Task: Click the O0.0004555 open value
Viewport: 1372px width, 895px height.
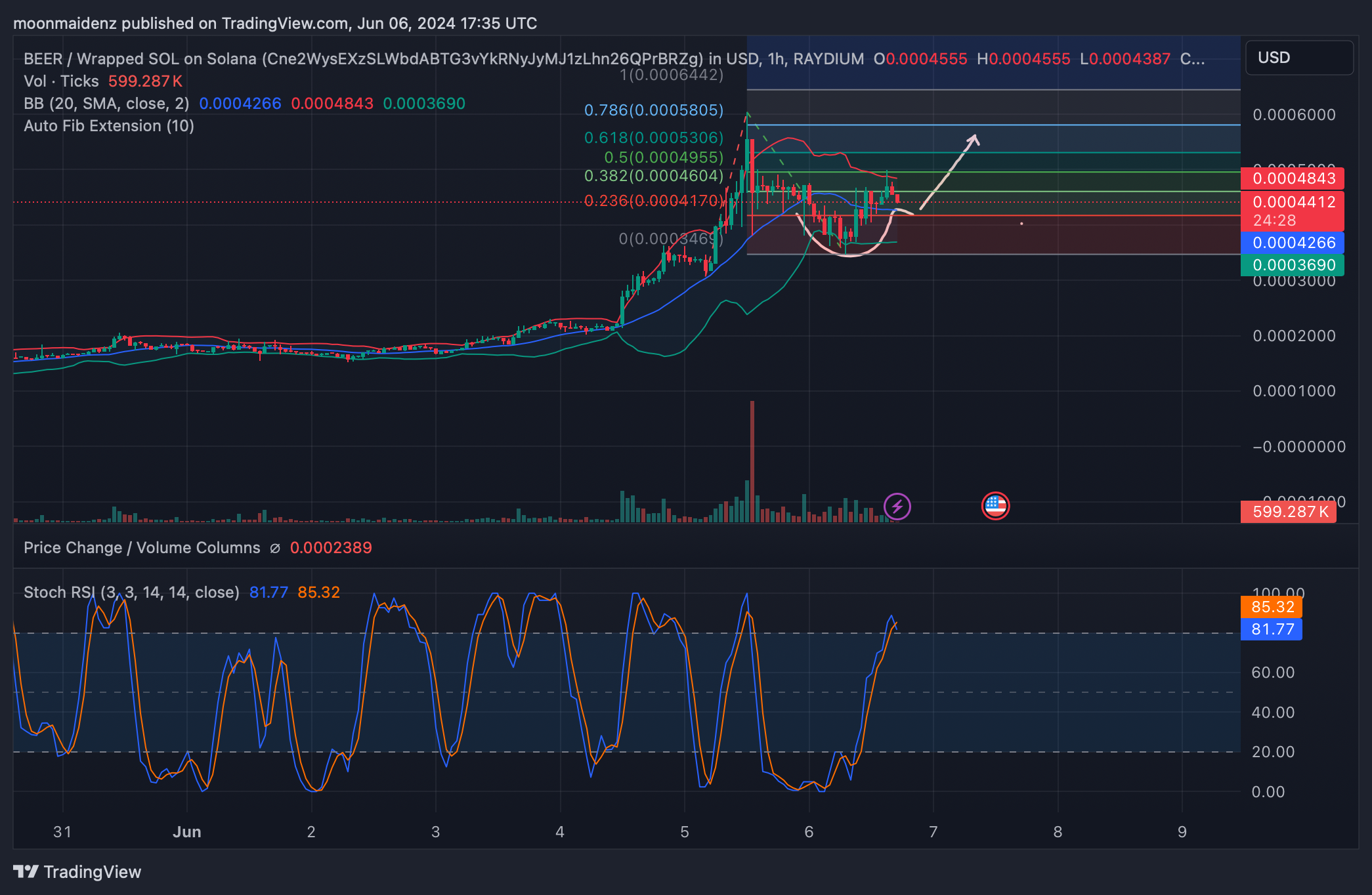Action: pos(920,59)
